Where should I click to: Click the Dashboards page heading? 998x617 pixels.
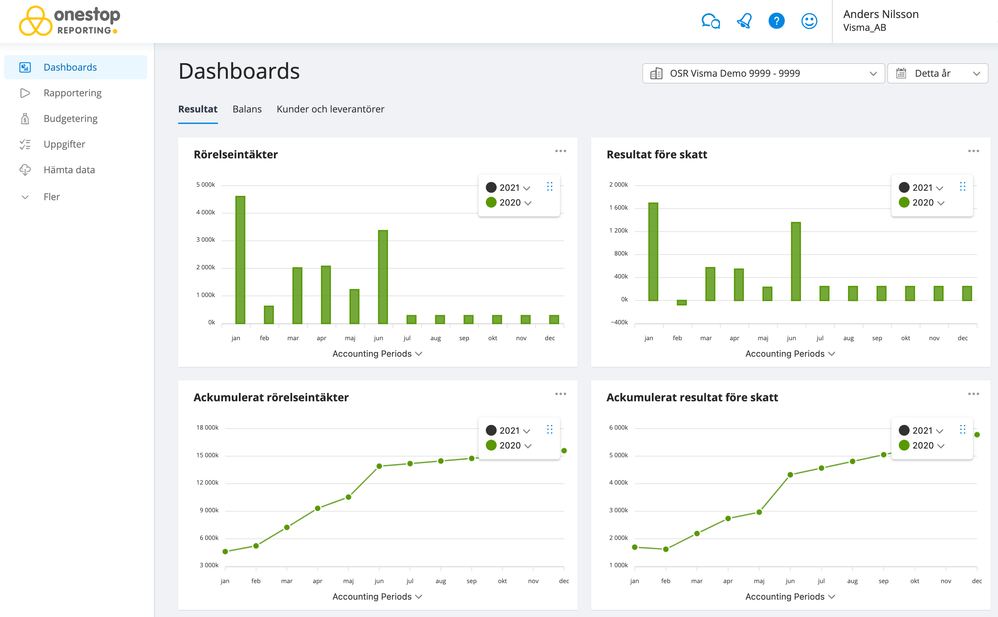click(x=239, y=71)
